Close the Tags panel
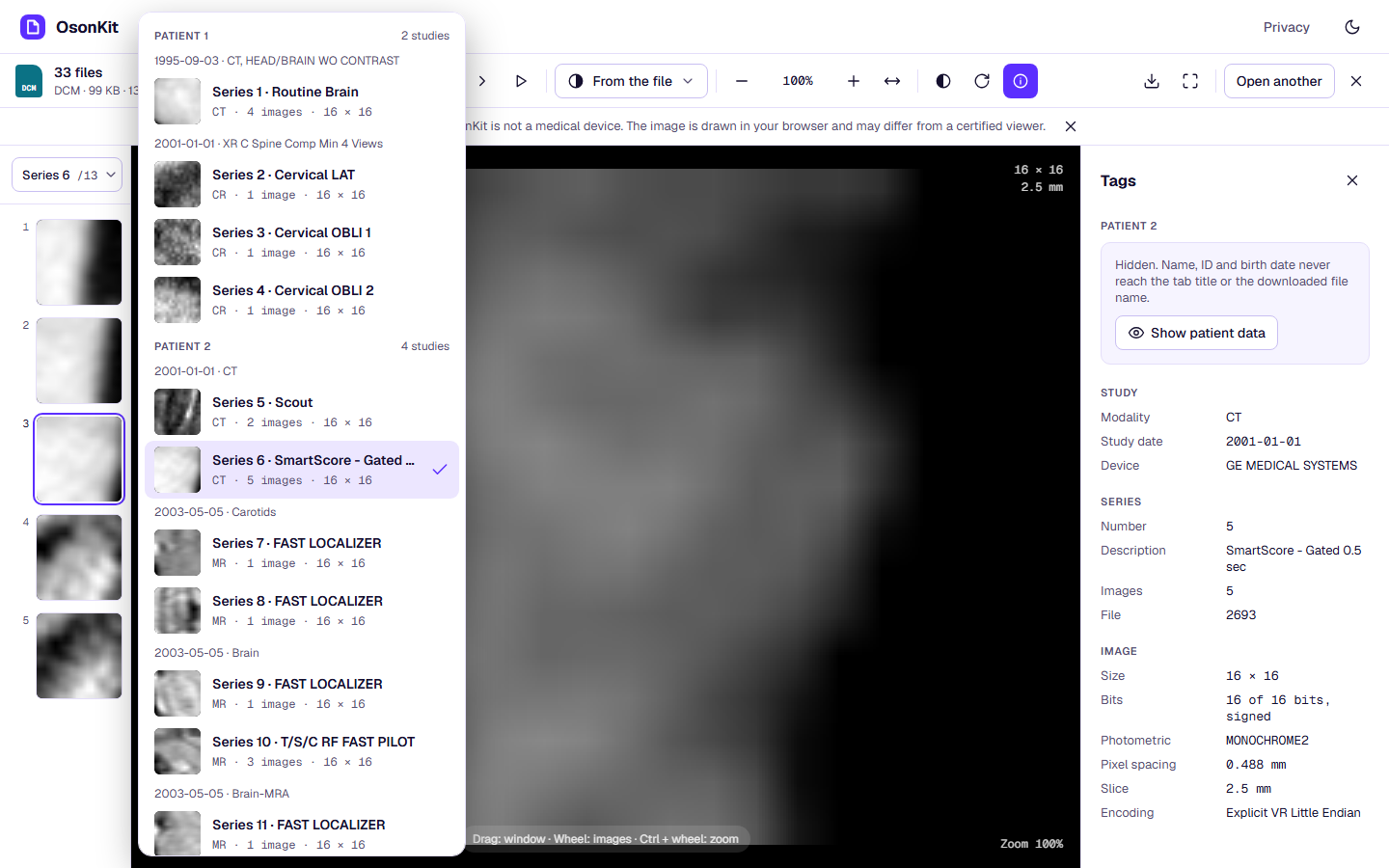 pos(1352,180)
